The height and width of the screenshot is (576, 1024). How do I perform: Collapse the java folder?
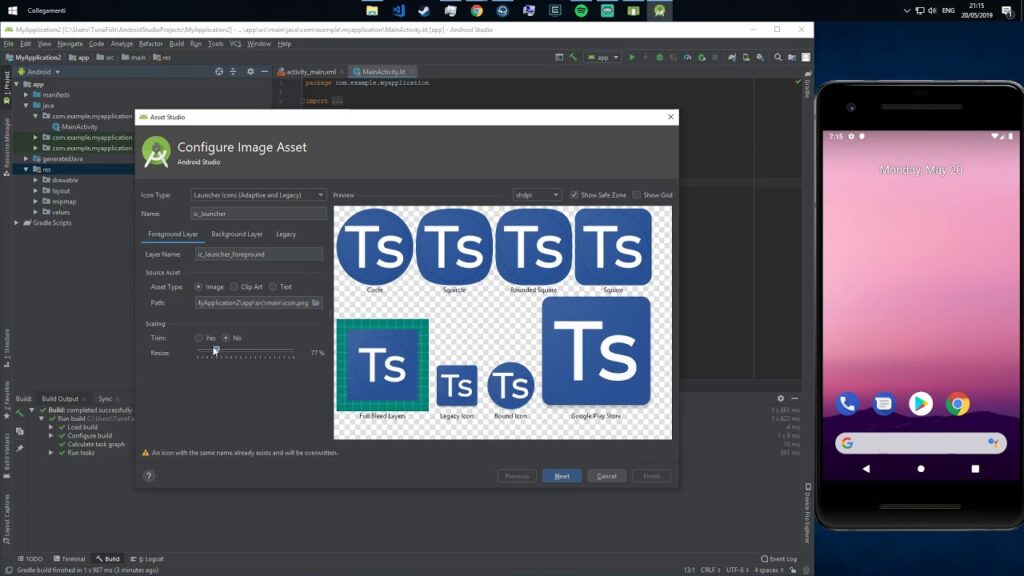click(26, 105)
